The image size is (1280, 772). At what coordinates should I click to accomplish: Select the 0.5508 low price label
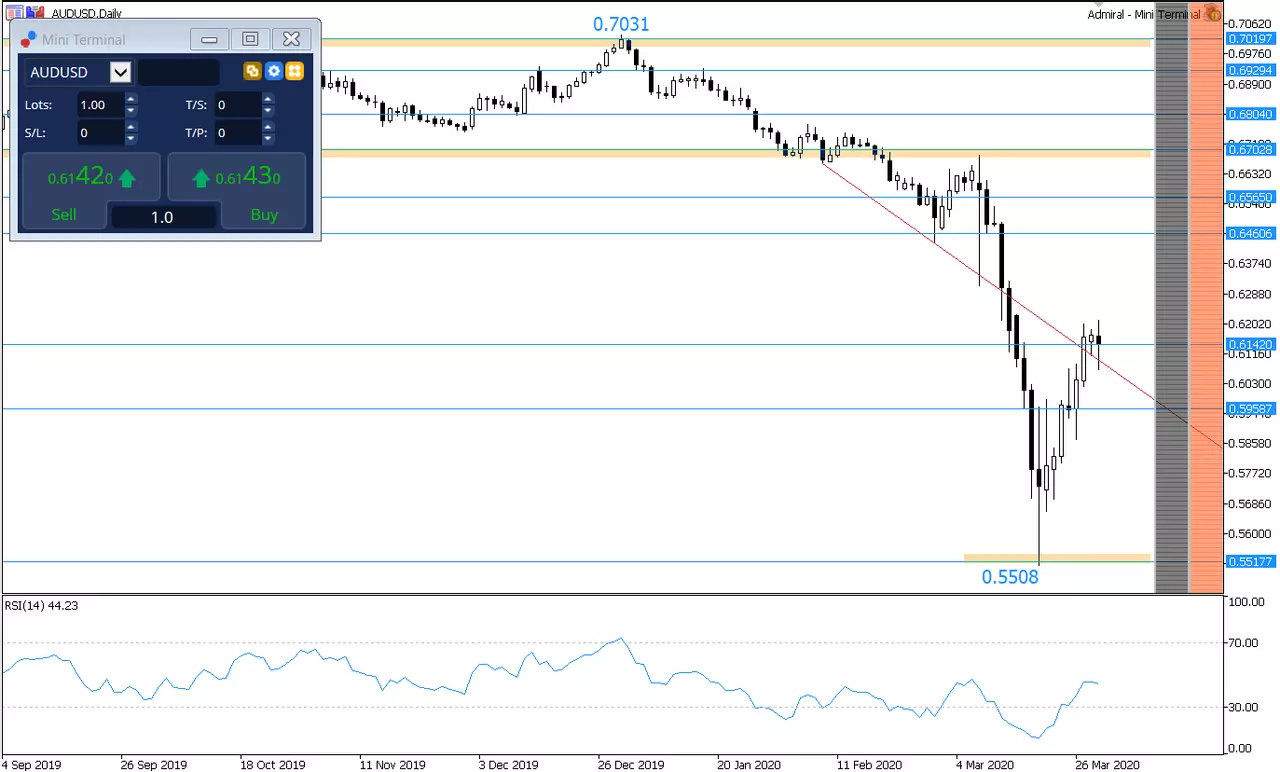tap(1010, 577)
